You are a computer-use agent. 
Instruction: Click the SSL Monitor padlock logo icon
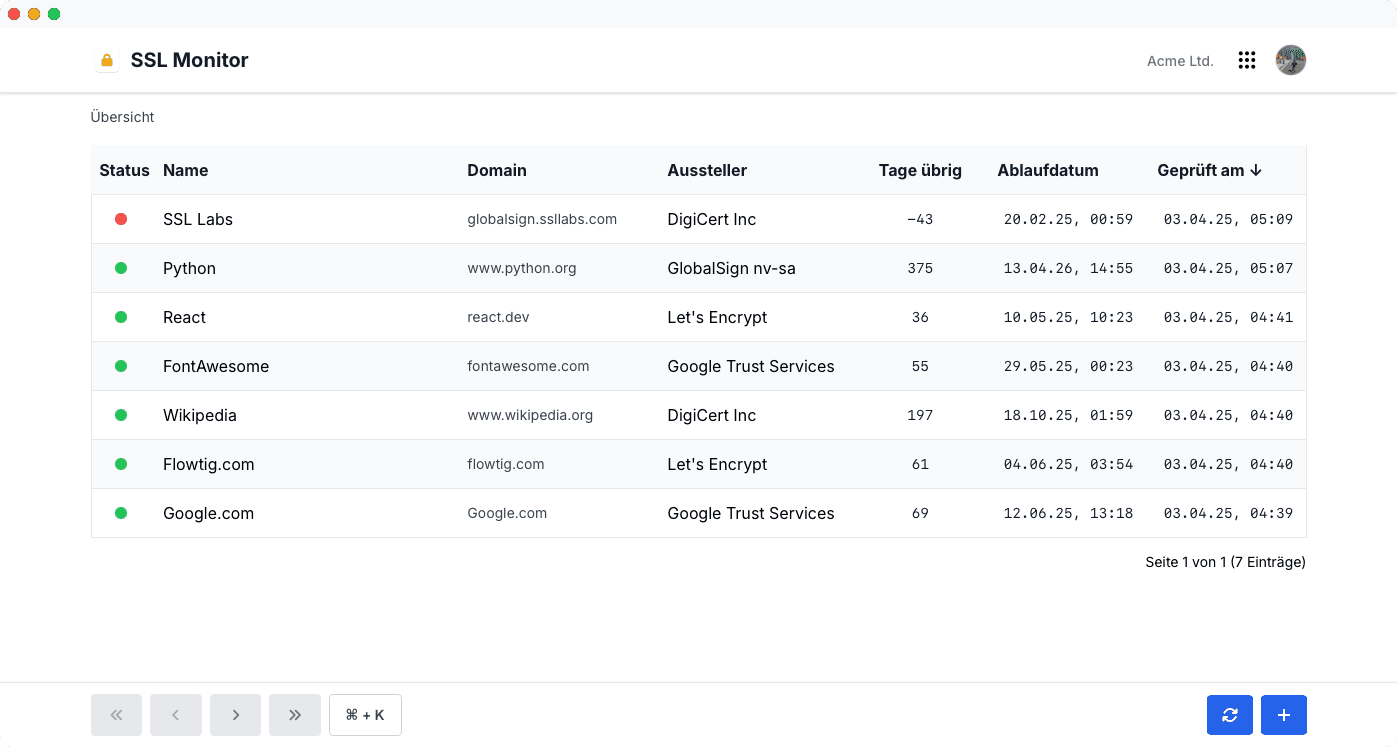click(107, 60)
